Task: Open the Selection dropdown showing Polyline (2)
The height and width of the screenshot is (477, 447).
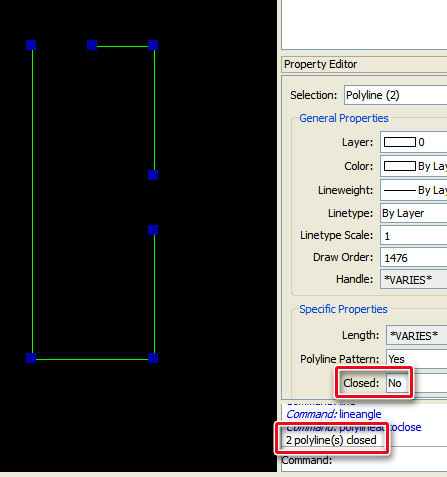Action: pos(396,95)
